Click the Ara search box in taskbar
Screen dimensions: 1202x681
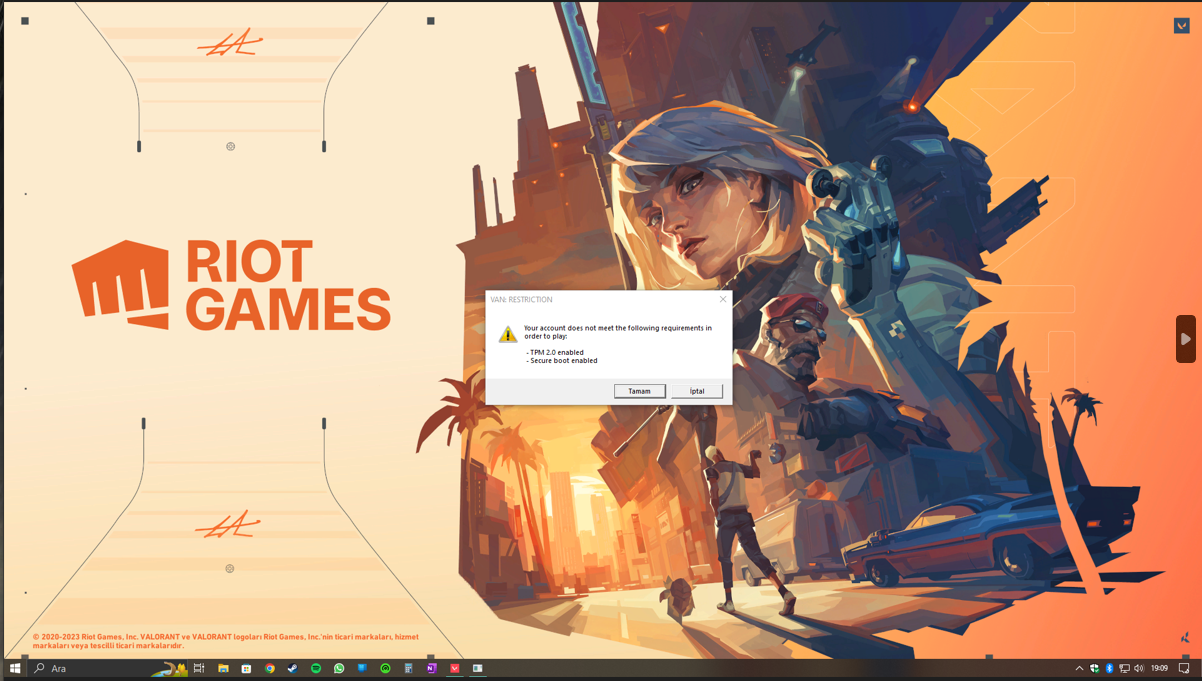pos(107,668)
